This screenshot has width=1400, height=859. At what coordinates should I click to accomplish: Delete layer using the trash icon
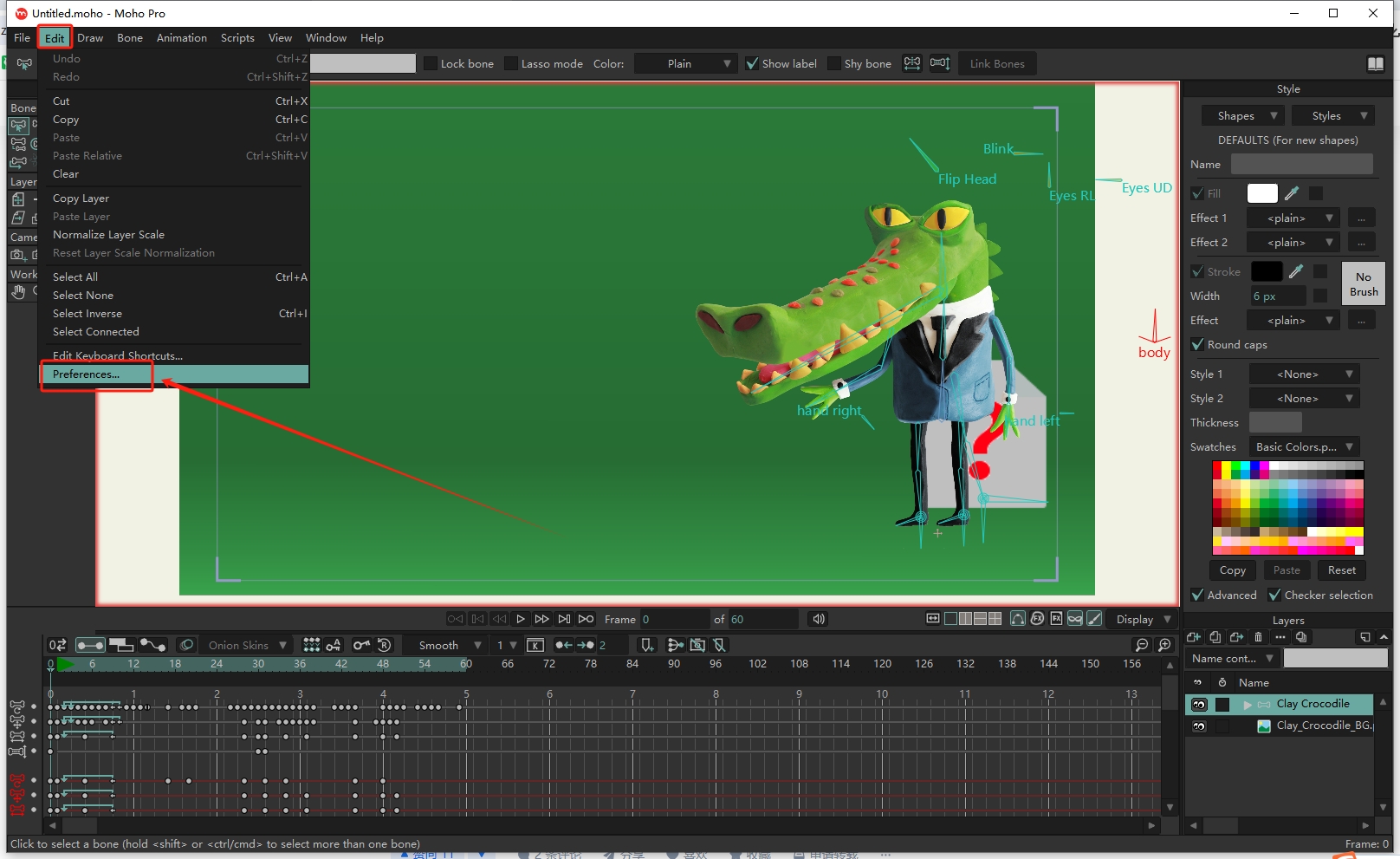coord(1258,637)
